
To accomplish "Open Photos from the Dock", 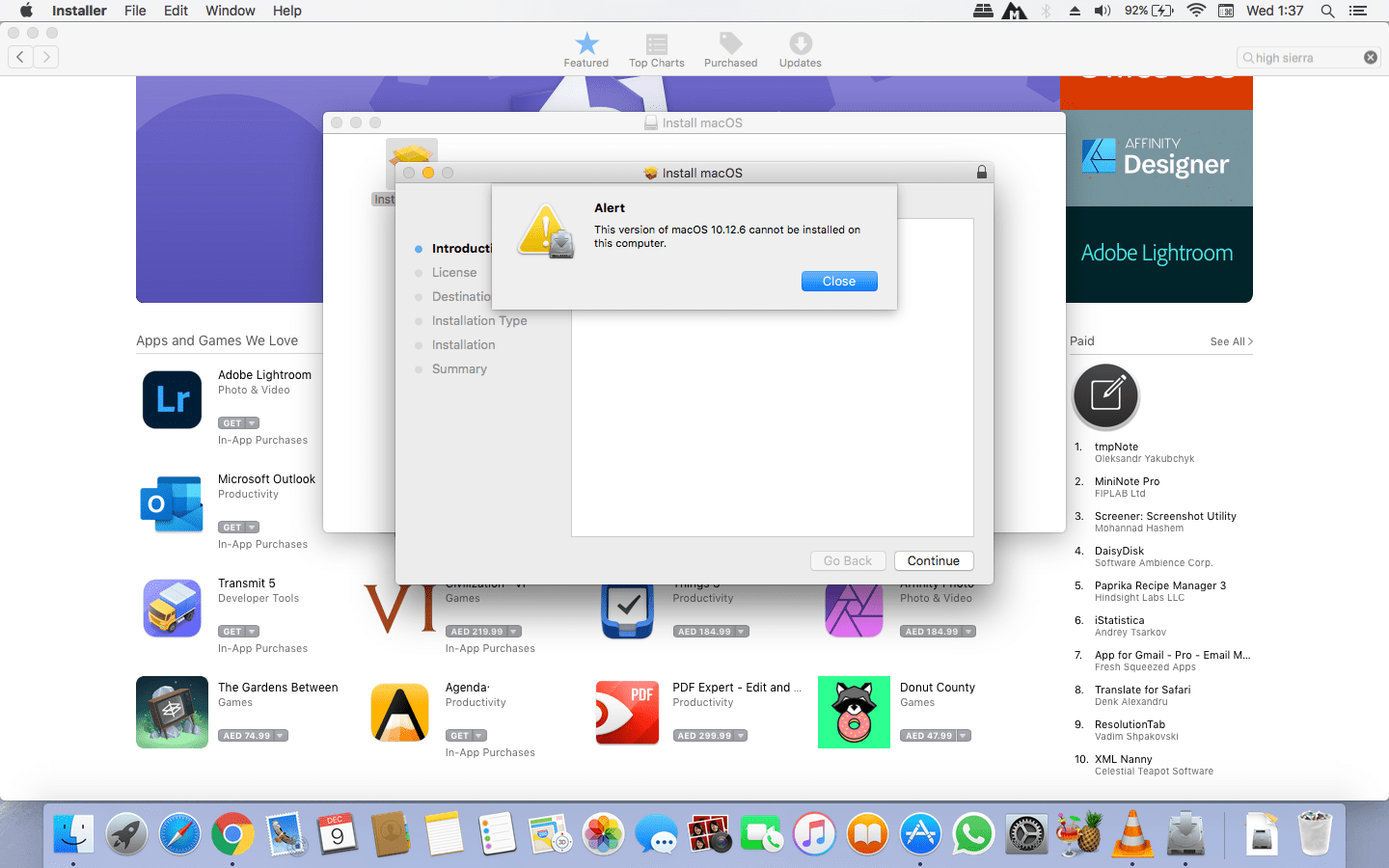I will tap(604, 834).
